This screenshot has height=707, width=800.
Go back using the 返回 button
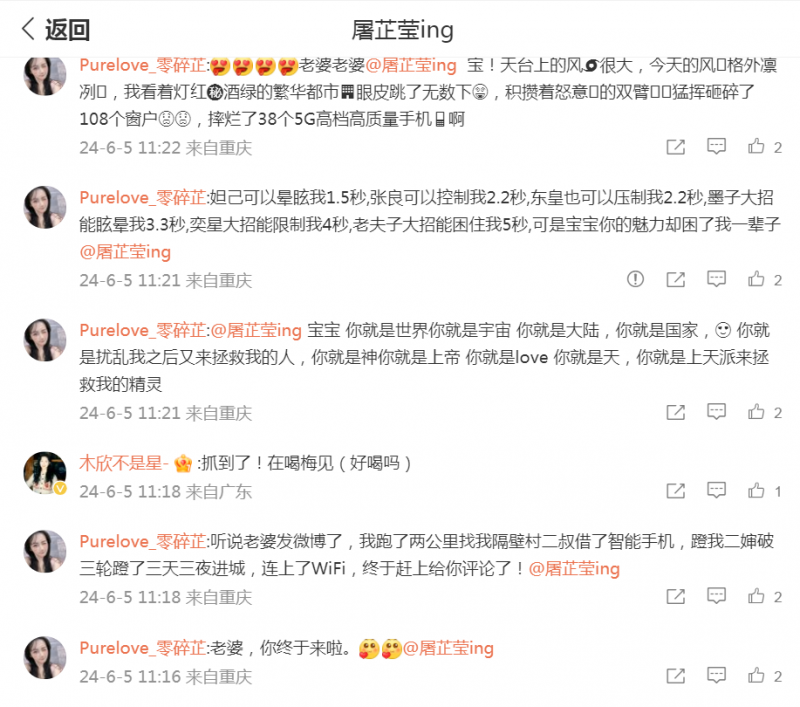tap(56, 29)
